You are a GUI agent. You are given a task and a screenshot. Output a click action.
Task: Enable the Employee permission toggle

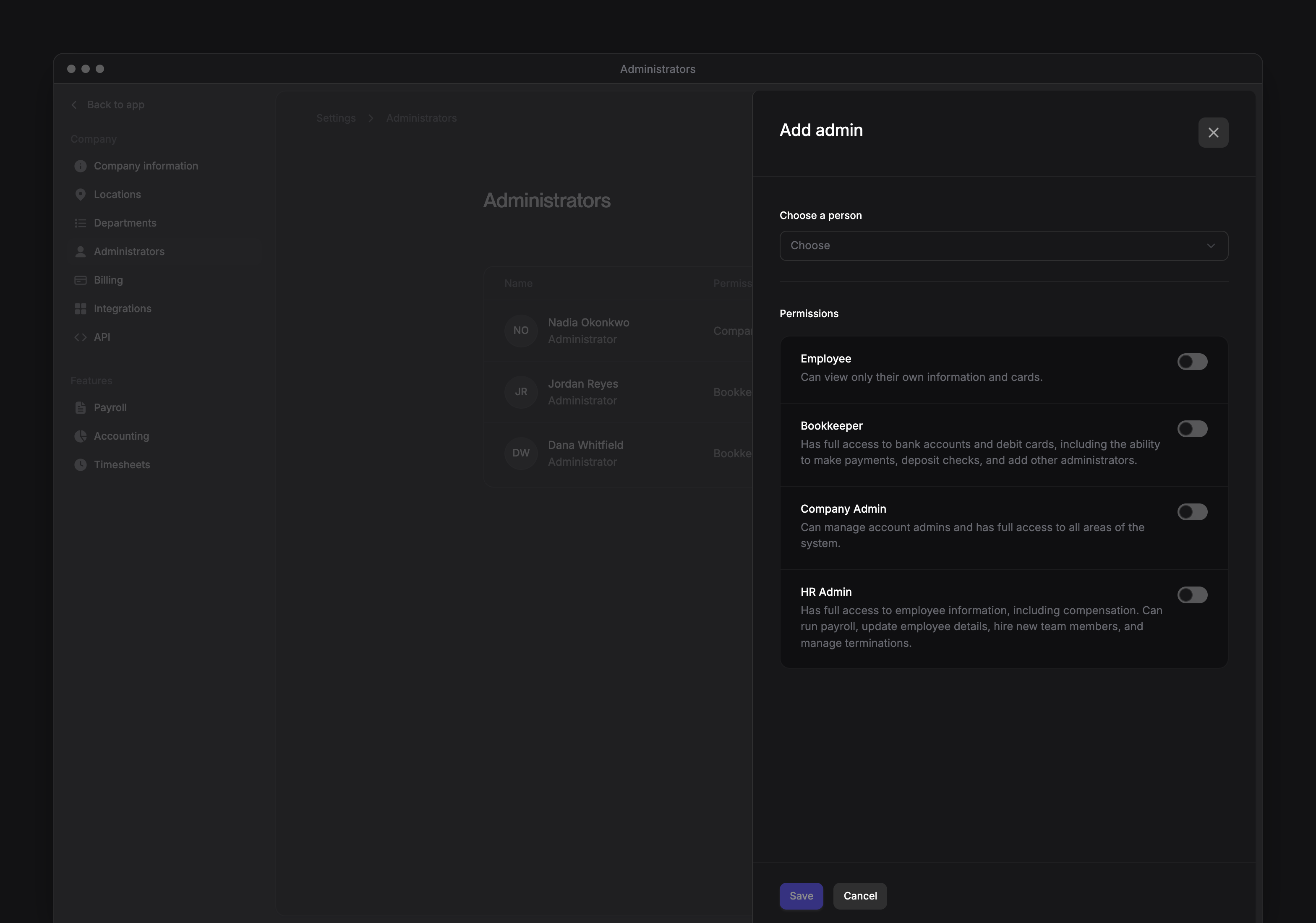point(1192,362)
